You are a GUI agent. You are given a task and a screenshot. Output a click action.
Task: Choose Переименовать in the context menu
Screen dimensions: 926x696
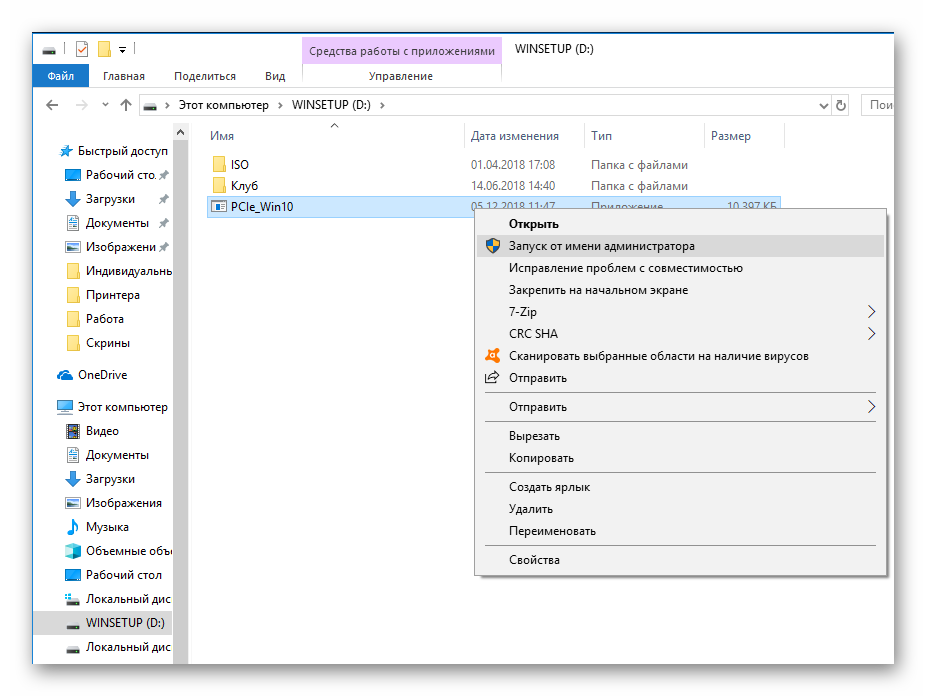(x=680, y=531)
